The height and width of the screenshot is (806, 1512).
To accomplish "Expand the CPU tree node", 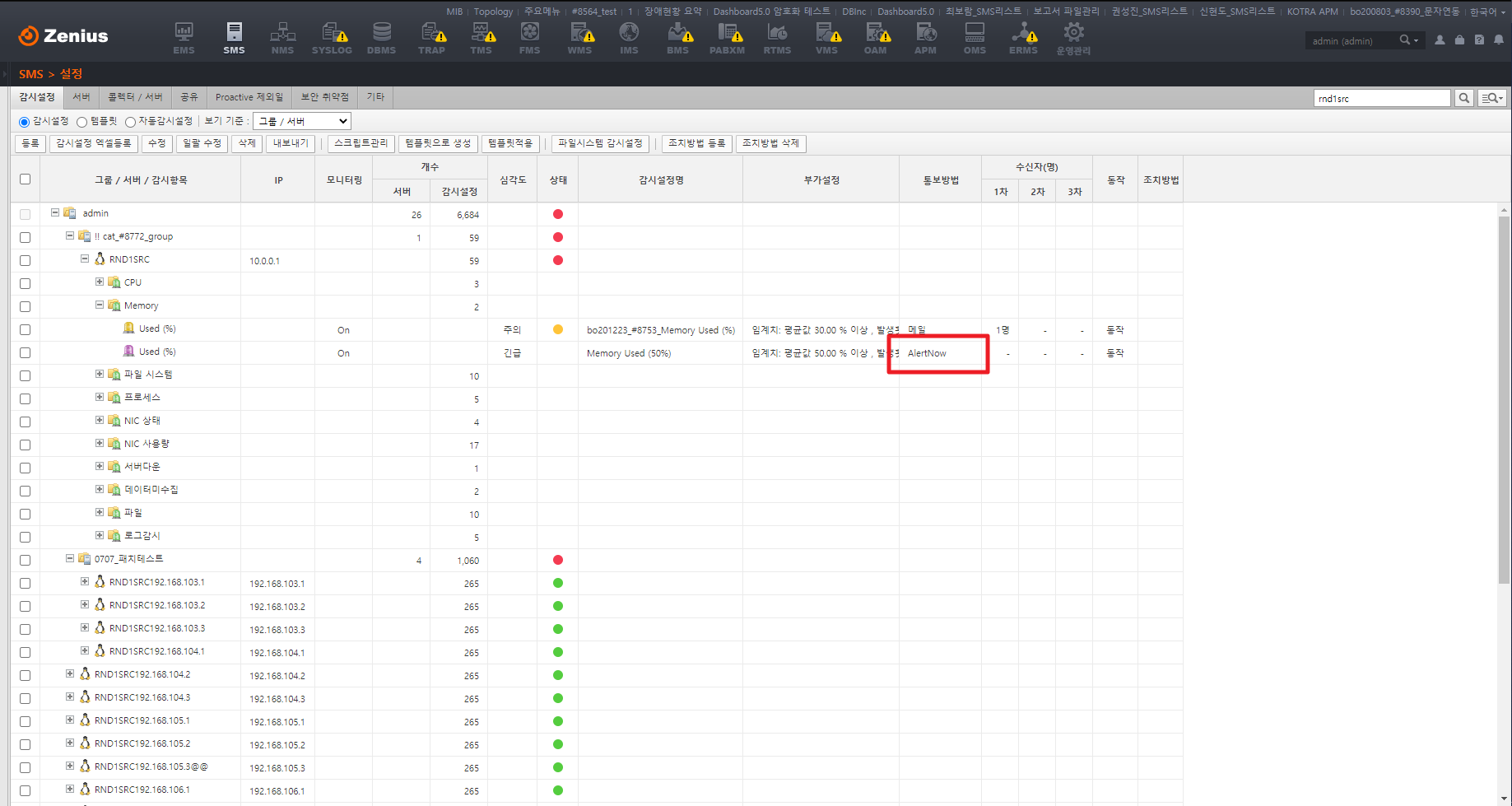I will pos(100,282).
